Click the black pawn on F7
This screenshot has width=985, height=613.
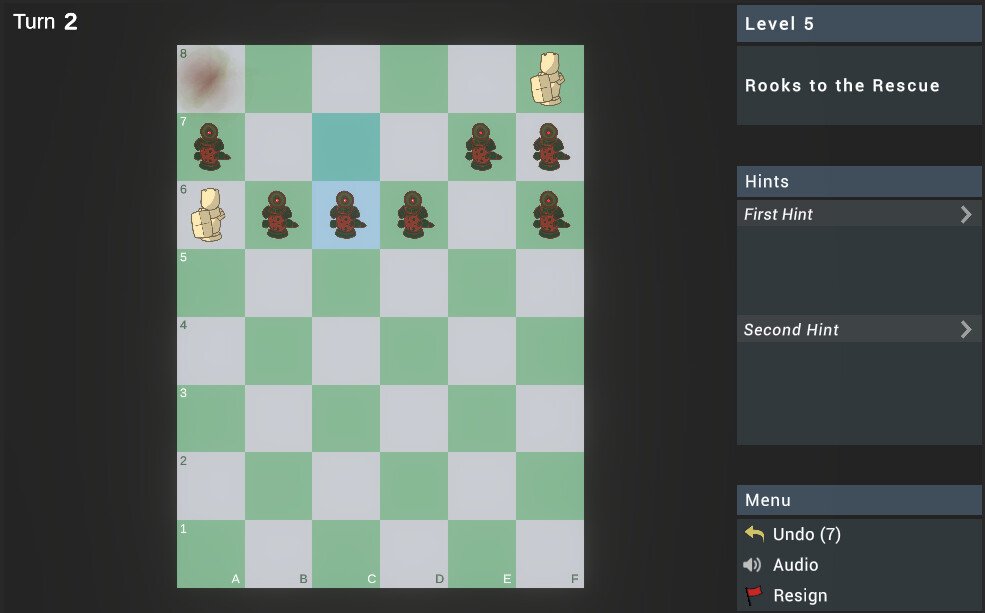click(x=549, y=146)
